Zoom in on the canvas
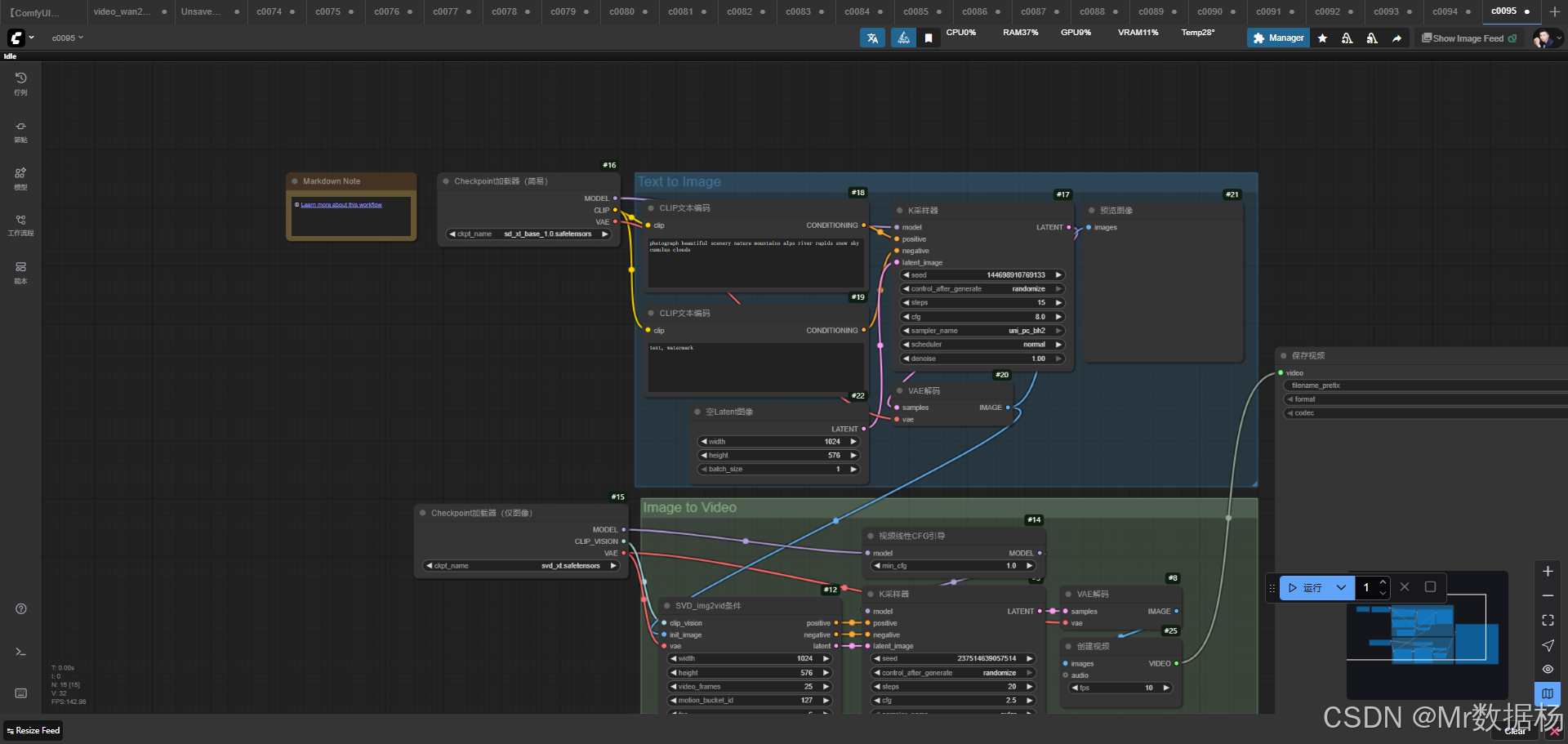 pyautogui.click(x=1548, y=572)
